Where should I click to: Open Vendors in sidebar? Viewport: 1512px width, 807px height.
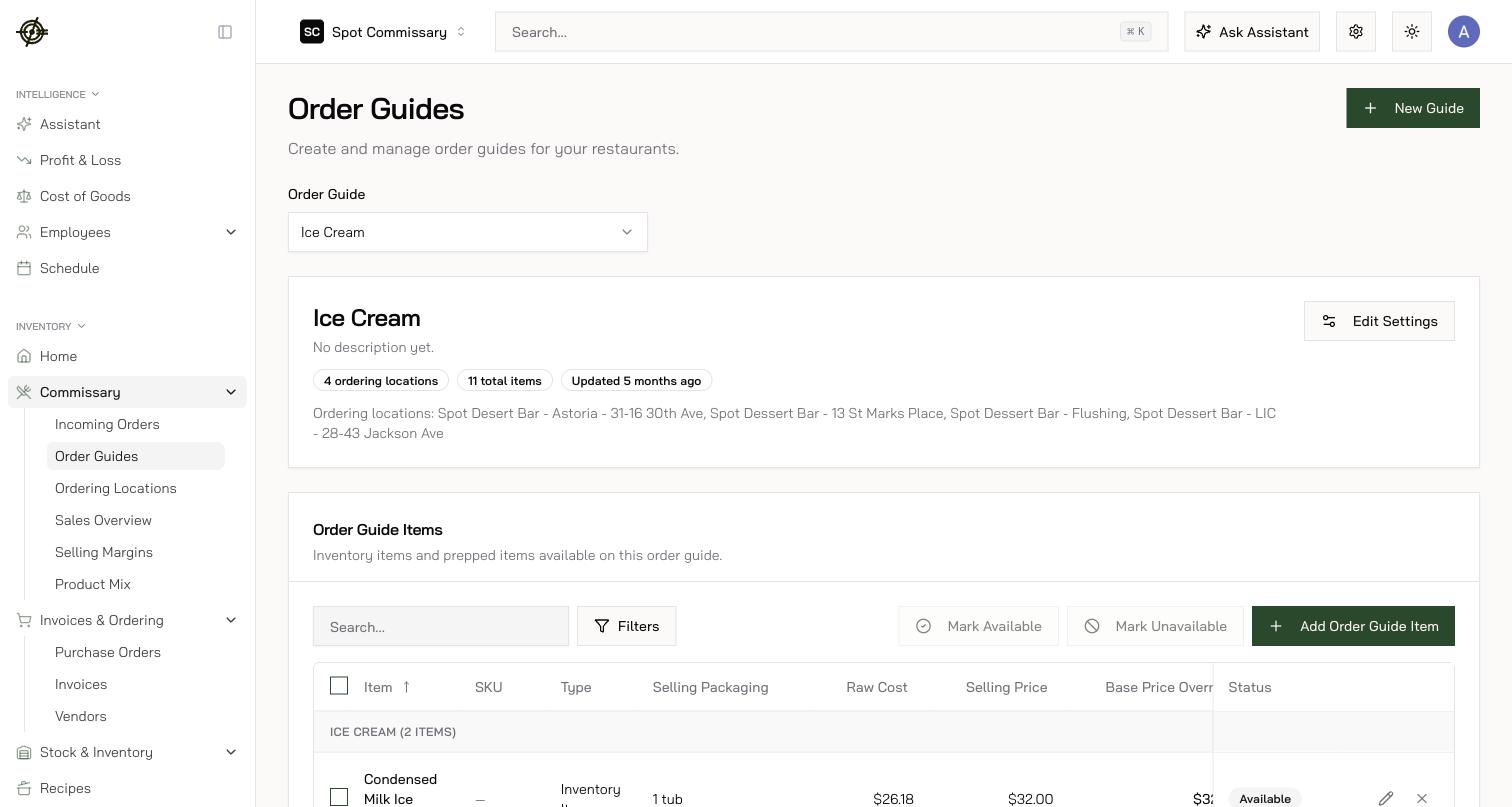click(x=81, y=716)
